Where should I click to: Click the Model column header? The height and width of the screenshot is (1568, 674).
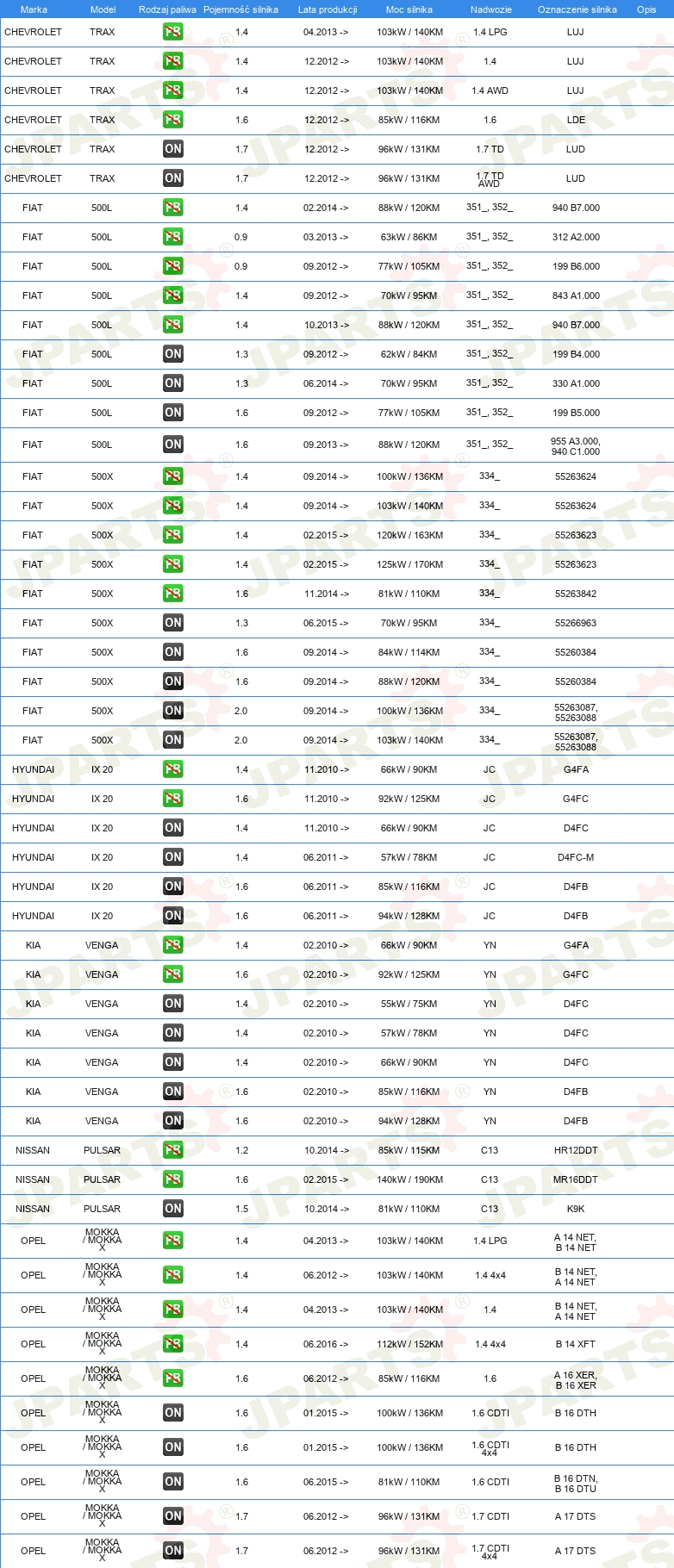click(x=103, y=9)
